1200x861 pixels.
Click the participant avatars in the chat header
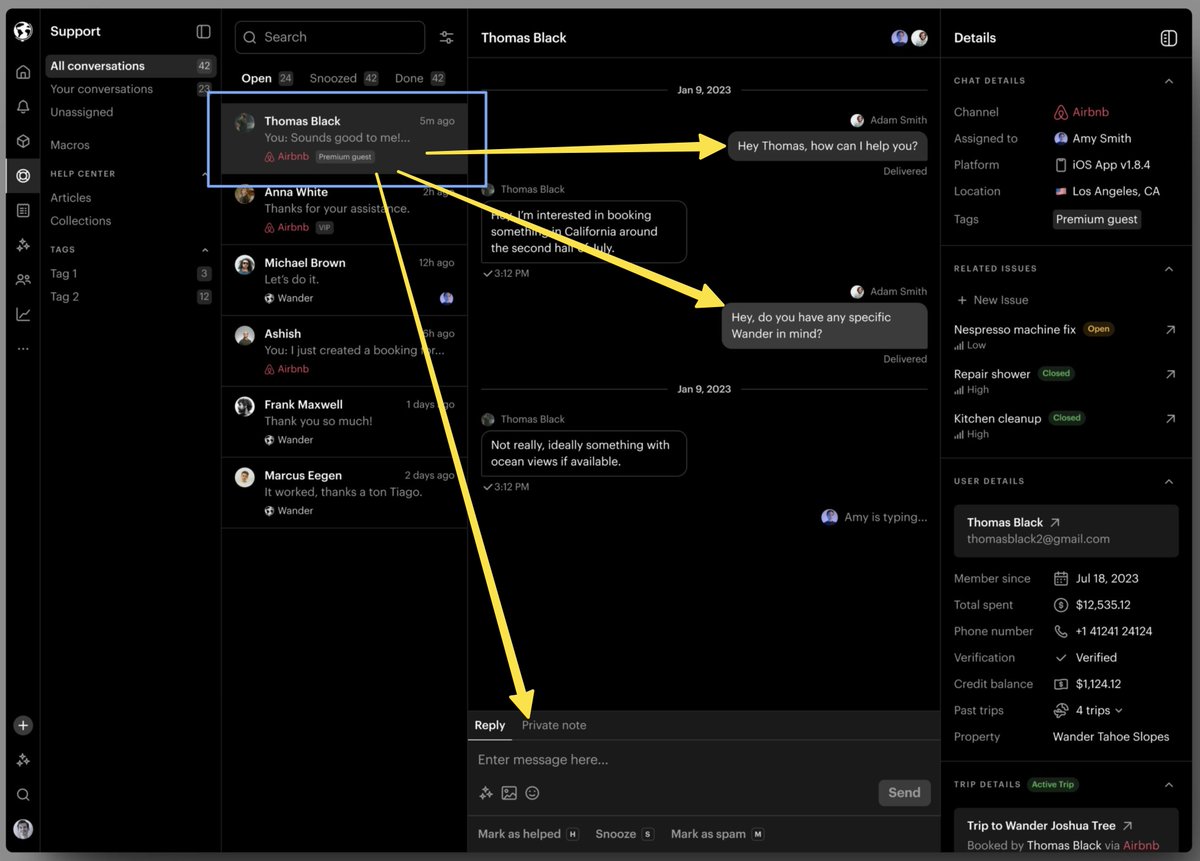[x=909, y=38]
